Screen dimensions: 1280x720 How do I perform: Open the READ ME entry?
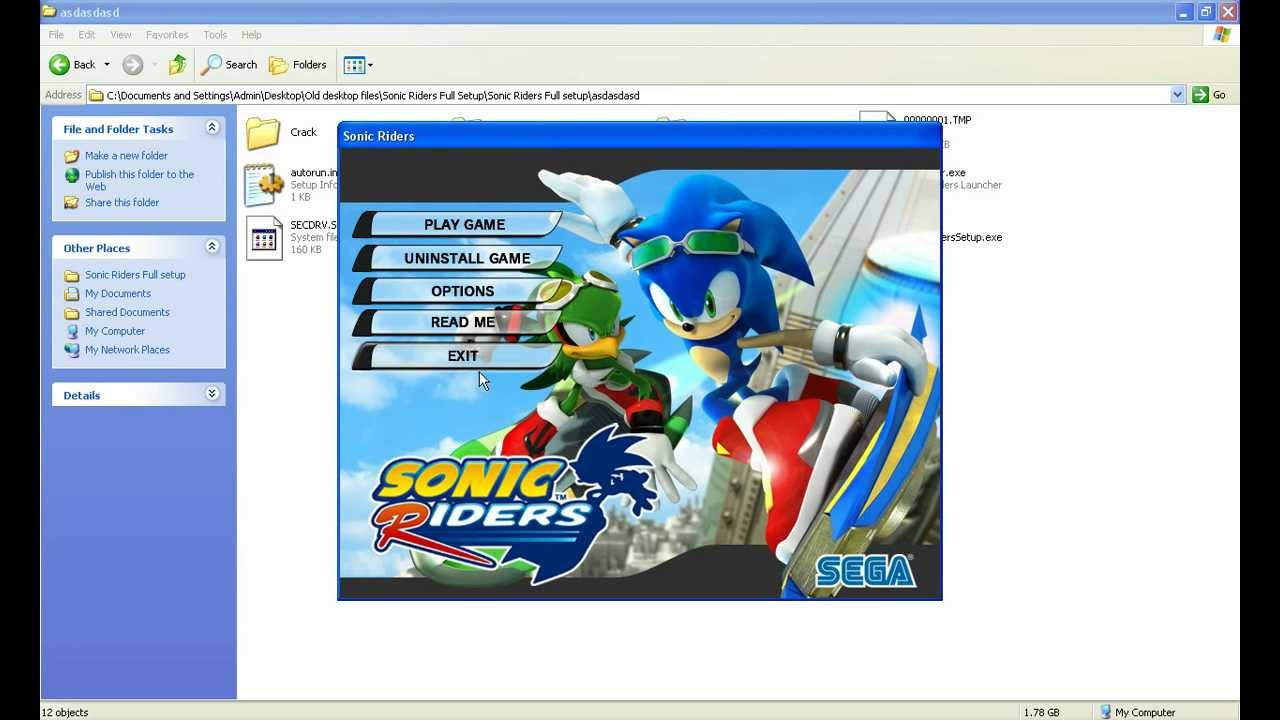(462, 322)
